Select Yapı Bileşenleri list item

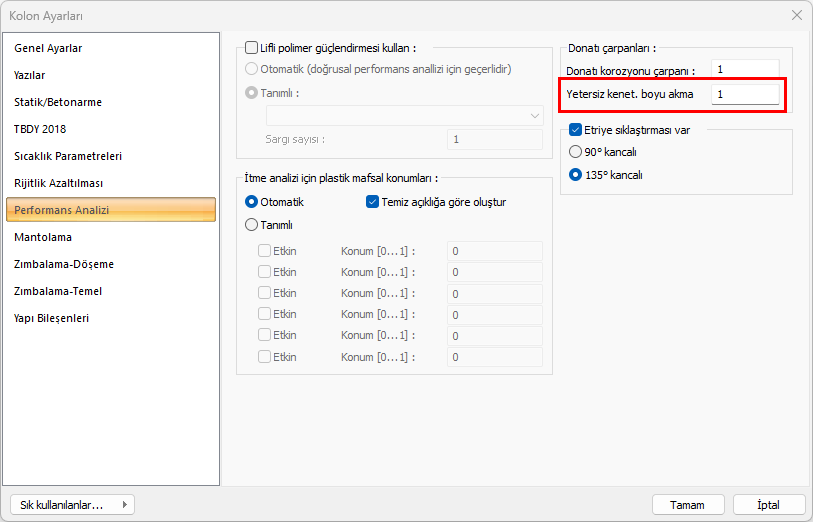[52, 318]
